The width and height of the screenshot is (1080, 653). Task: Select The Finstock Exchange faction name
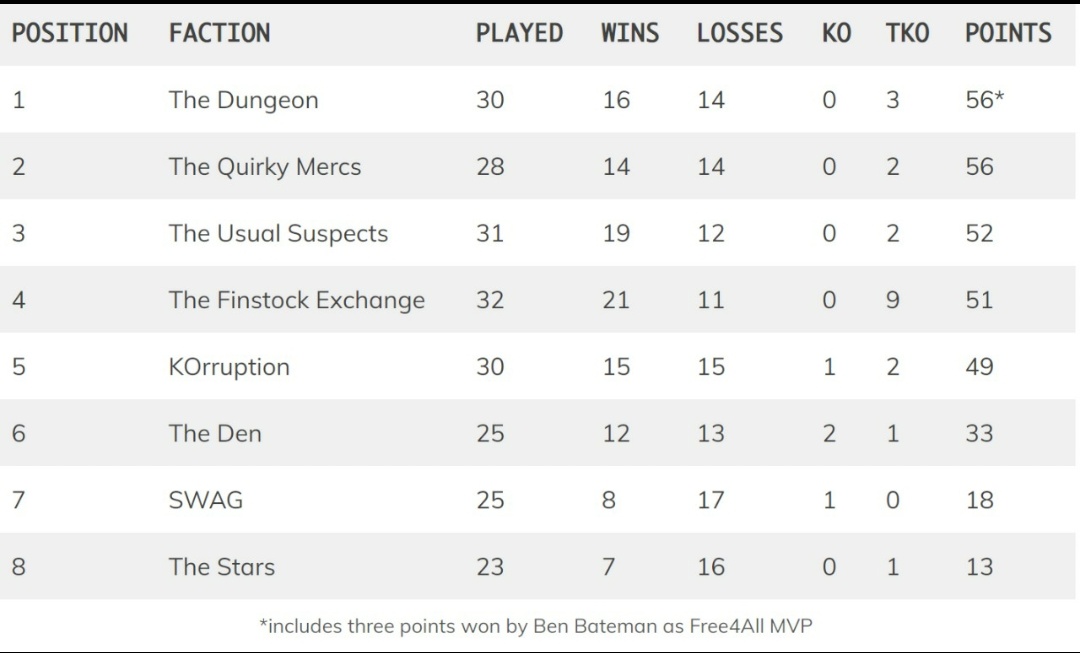[296, 300]
